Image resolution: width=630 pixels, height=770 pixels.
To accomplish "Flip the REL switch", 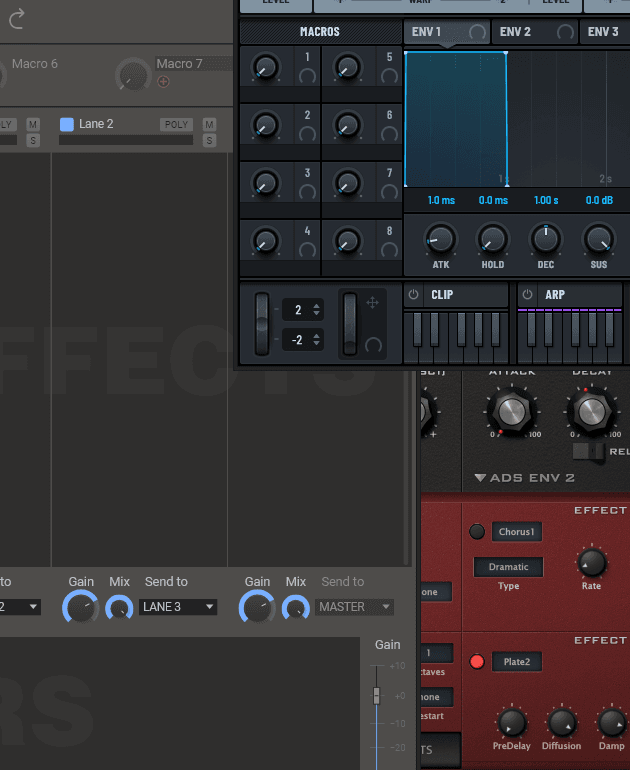I will 589,451.
